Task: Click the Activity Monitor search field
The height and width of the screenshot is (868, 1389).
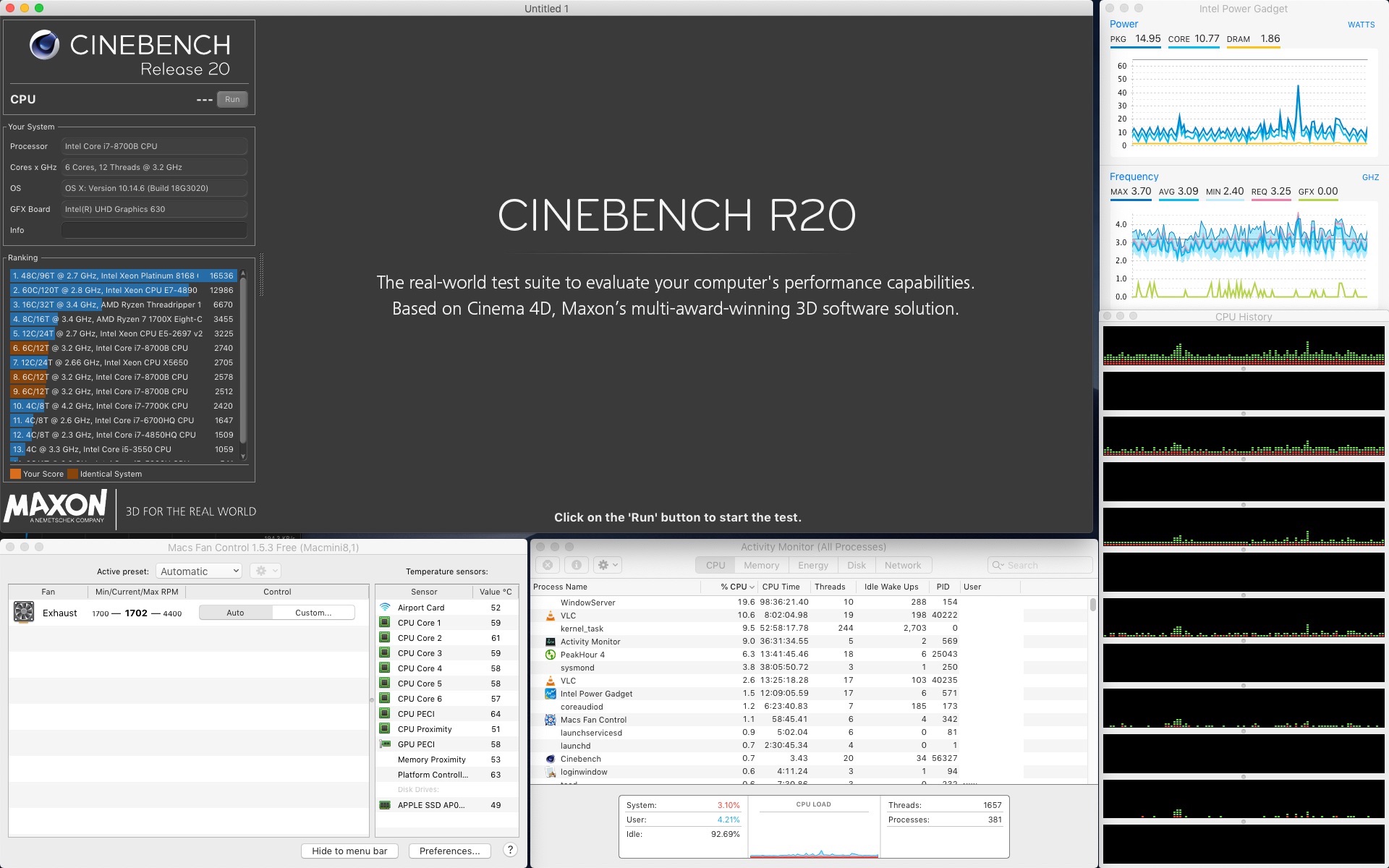Action: pos(1040,565)
